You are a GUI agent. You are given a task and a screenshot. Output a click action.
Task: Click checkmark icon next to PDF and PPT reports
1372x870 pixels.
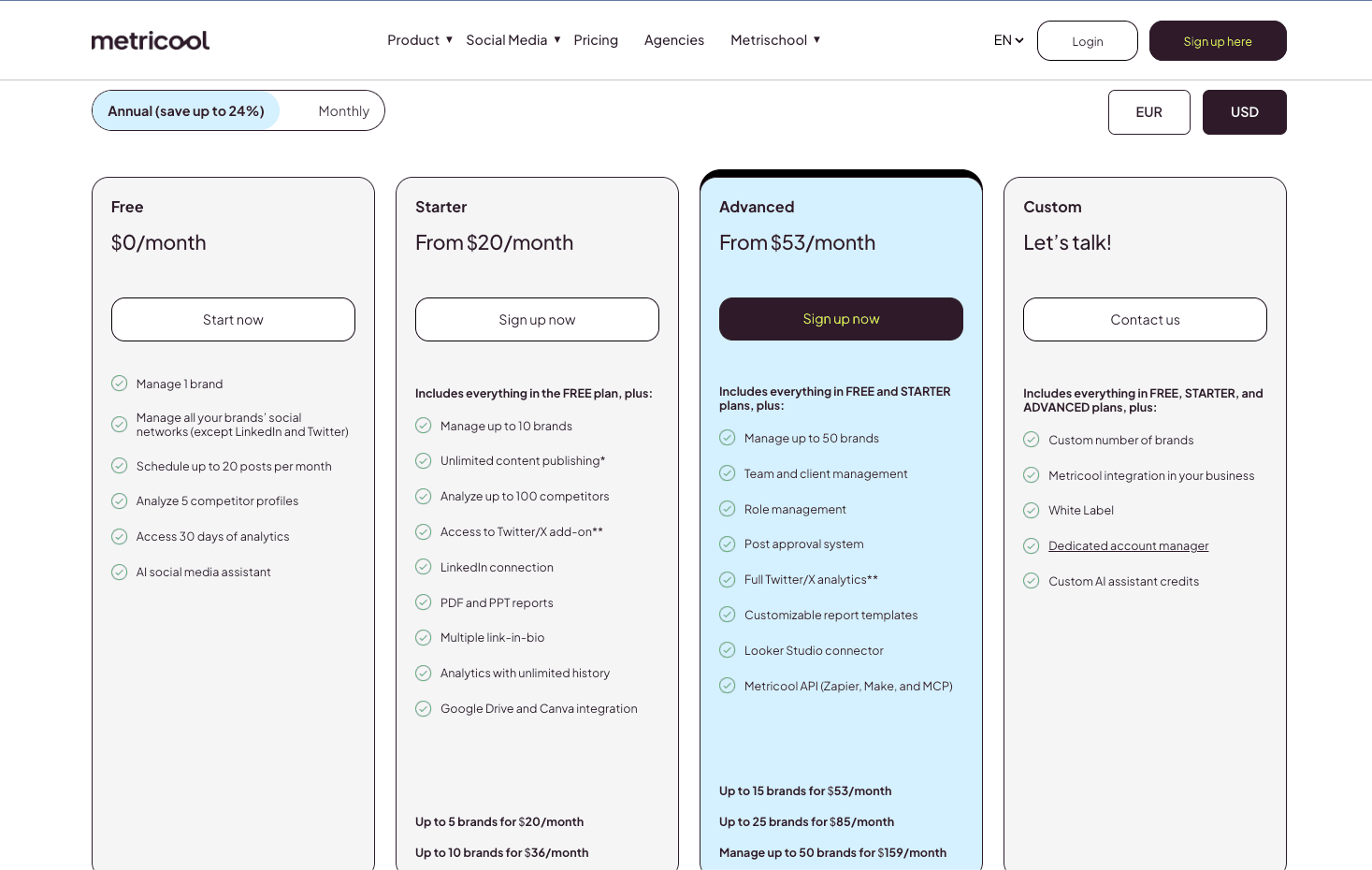click(x=424, y=602)
